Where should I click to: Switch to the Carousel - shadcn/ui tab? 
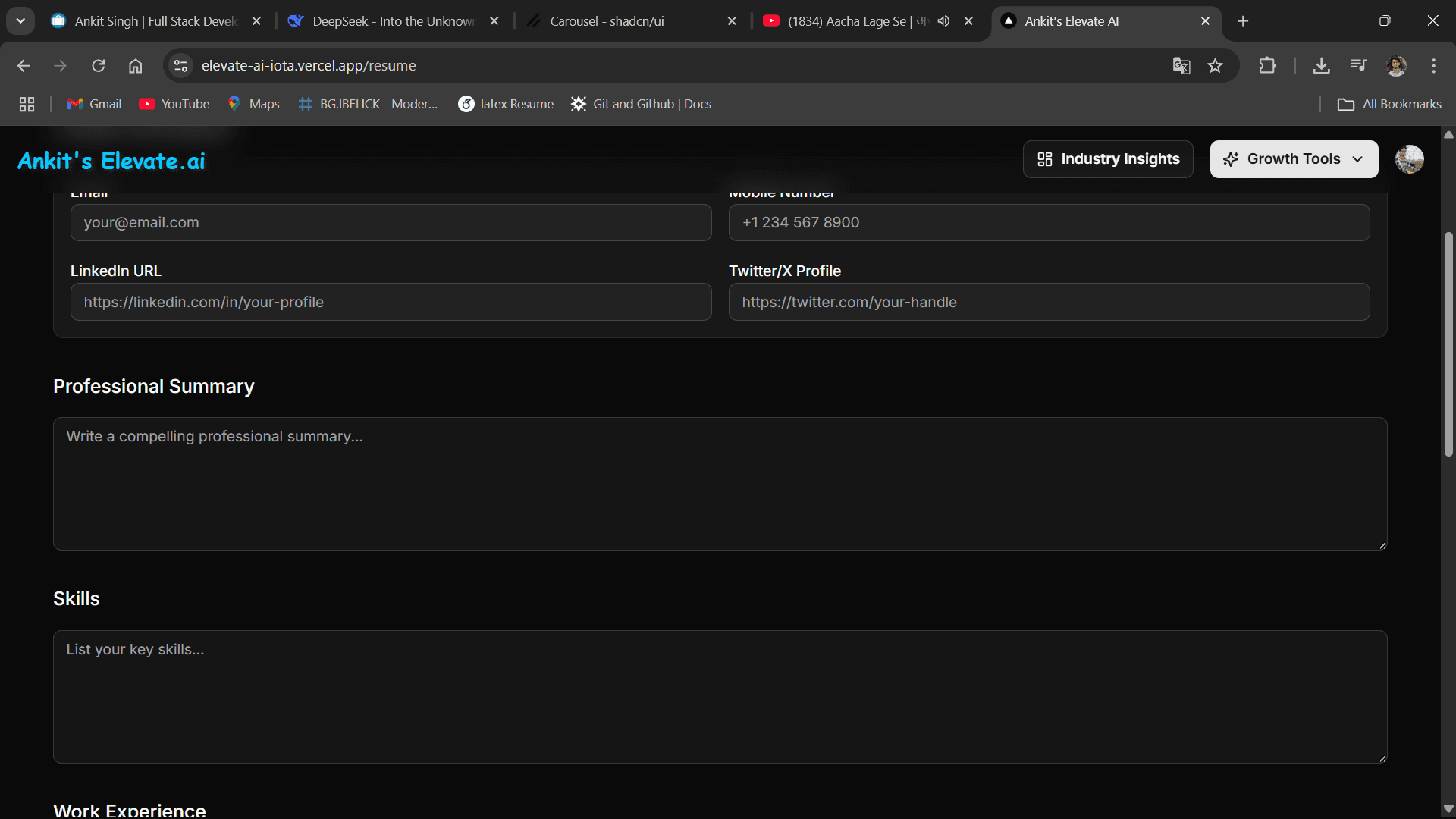pos(607,21)
